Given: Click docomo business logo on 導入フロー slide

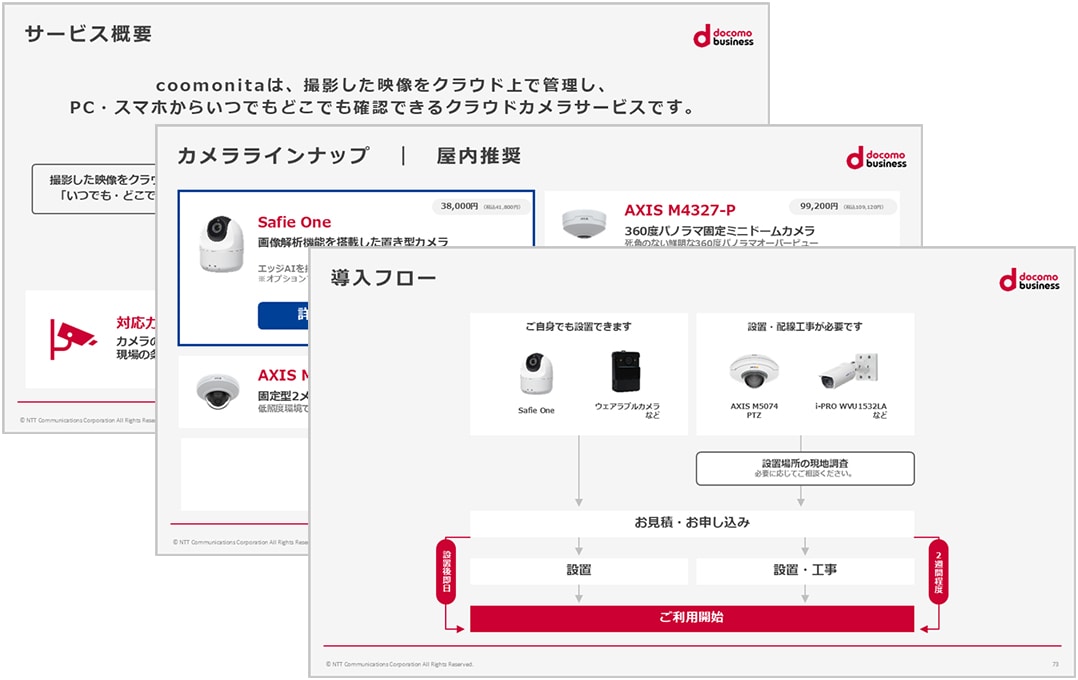Looking at the screenshot, I should [x=1029, y=280].
